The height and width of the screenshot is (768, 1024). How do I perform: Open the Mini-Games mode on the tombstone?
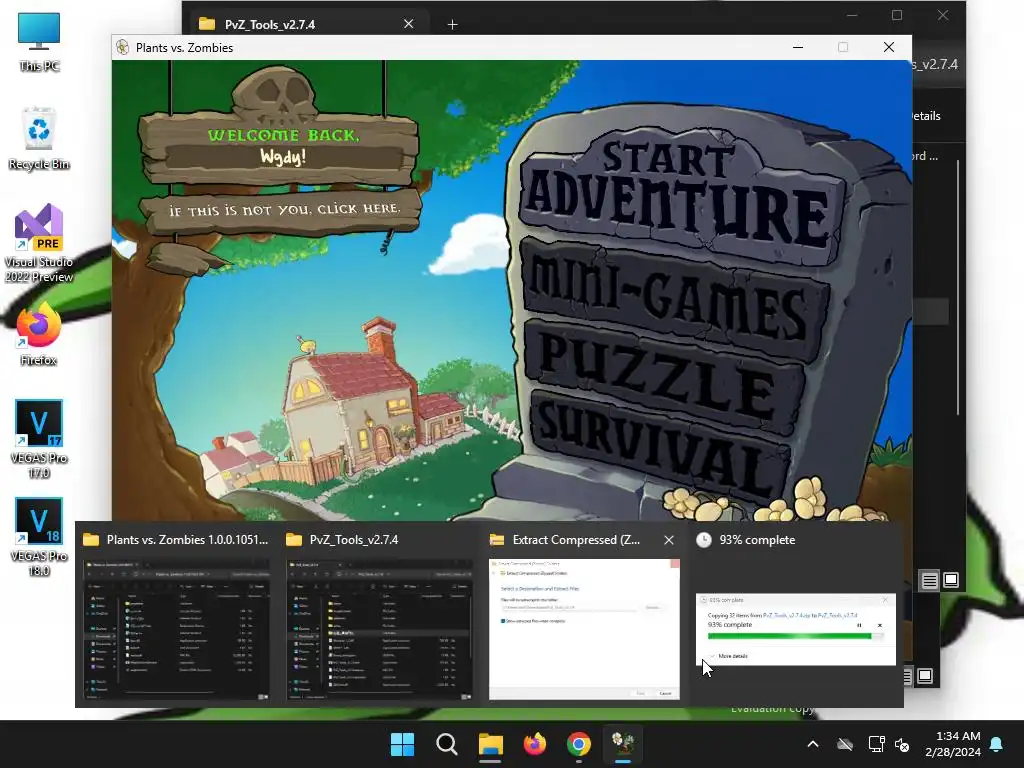(673, 299)
